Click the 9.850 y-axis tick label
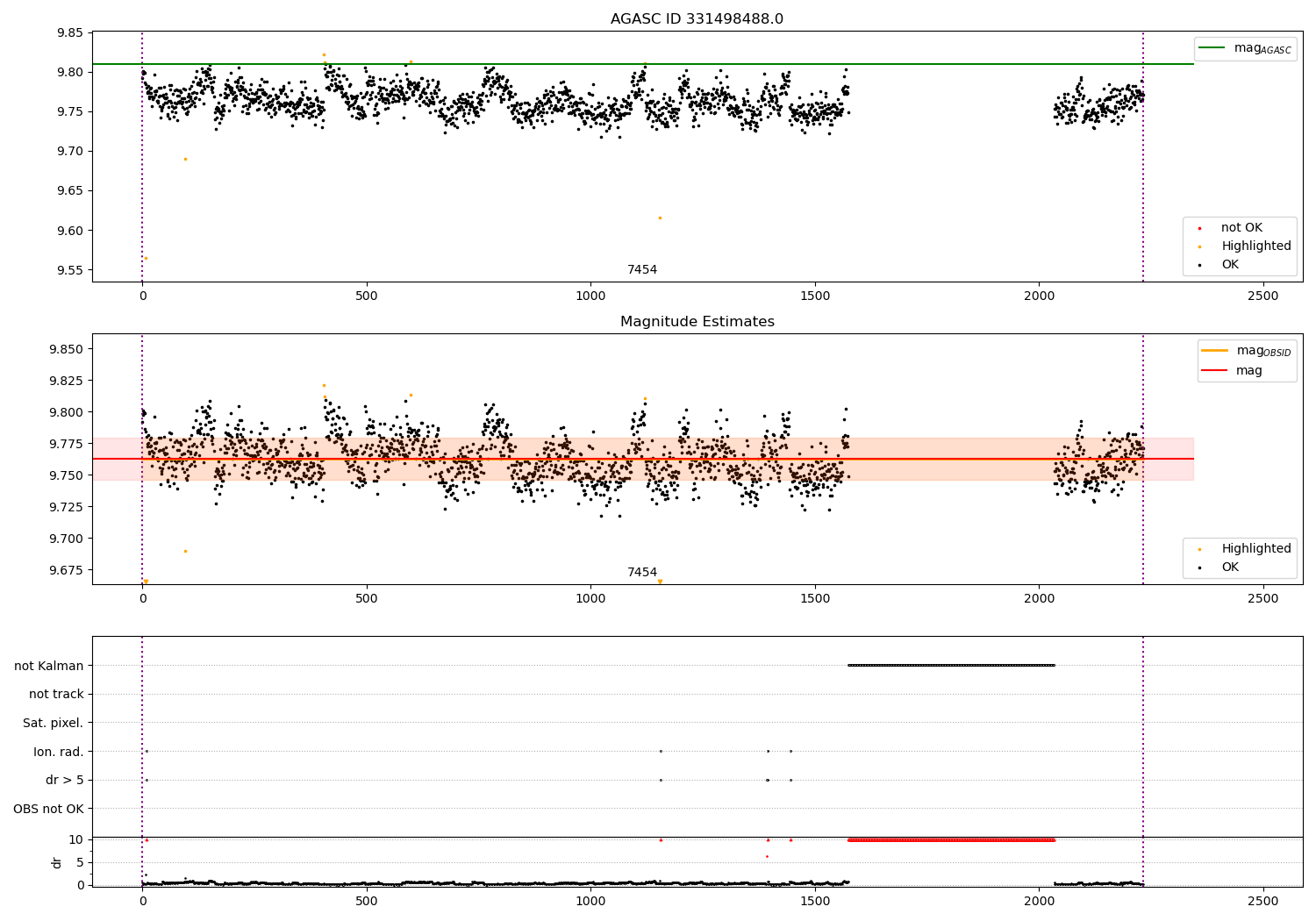Image resolution: width=1316 pixels, height=921 pixels. pyautogui.click(x=66, y=350)
